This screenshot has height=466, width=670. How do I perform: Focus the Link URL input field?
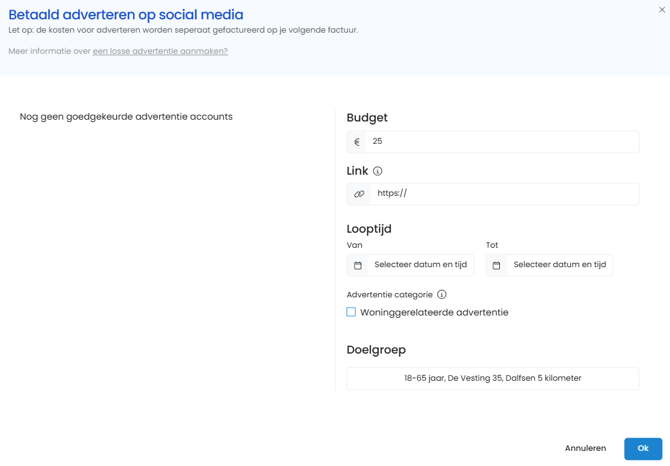505,194
